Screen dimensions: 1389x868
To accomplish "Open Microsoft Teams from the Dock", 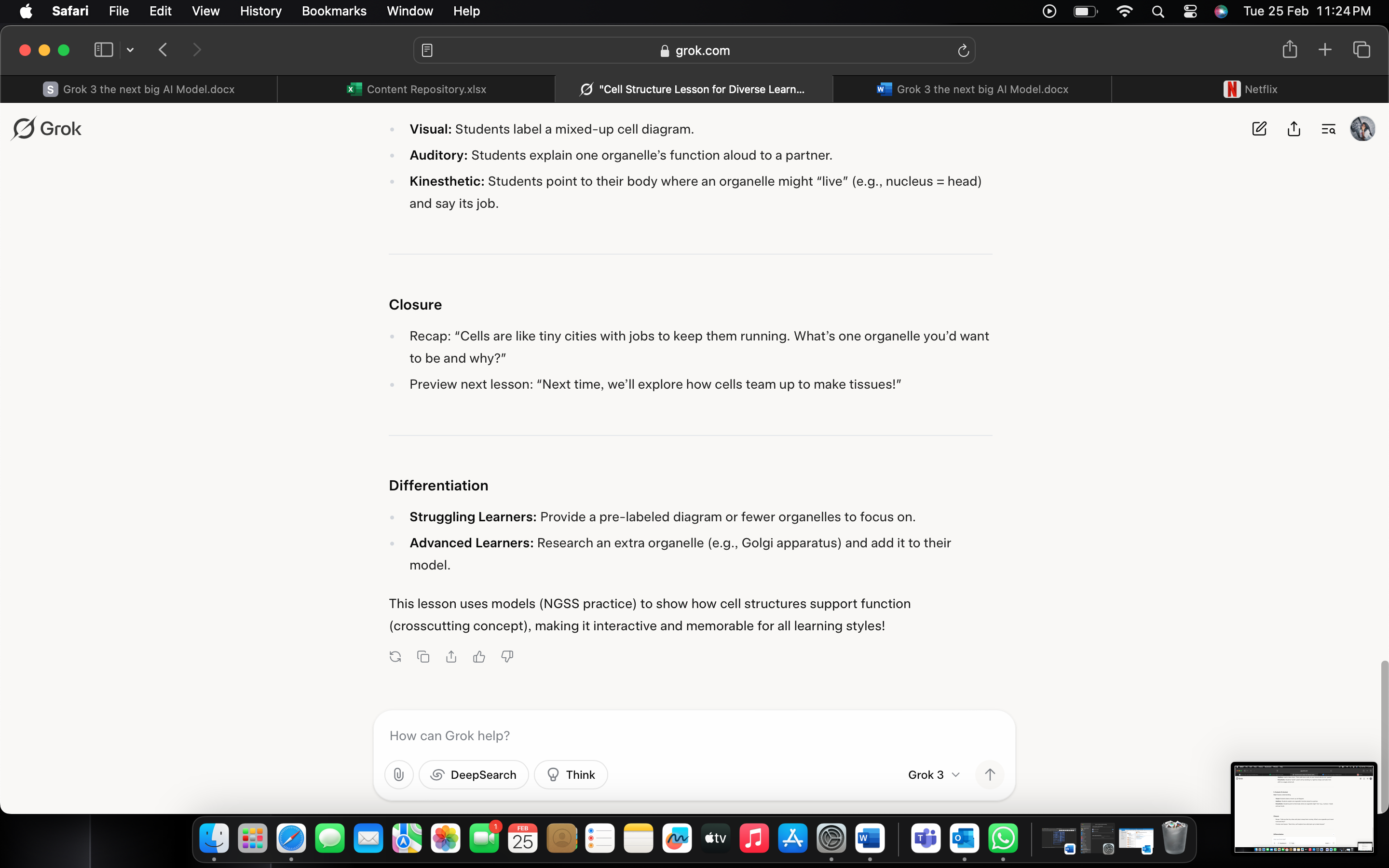I will [x=926, y=839].
